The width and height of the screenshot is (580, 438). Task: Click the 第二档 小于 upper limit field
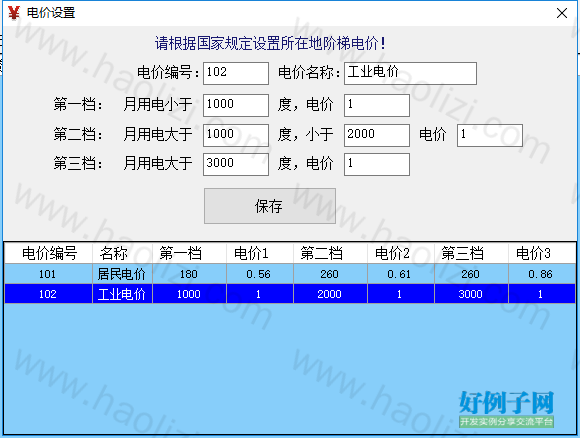click(x=377, y=135)
